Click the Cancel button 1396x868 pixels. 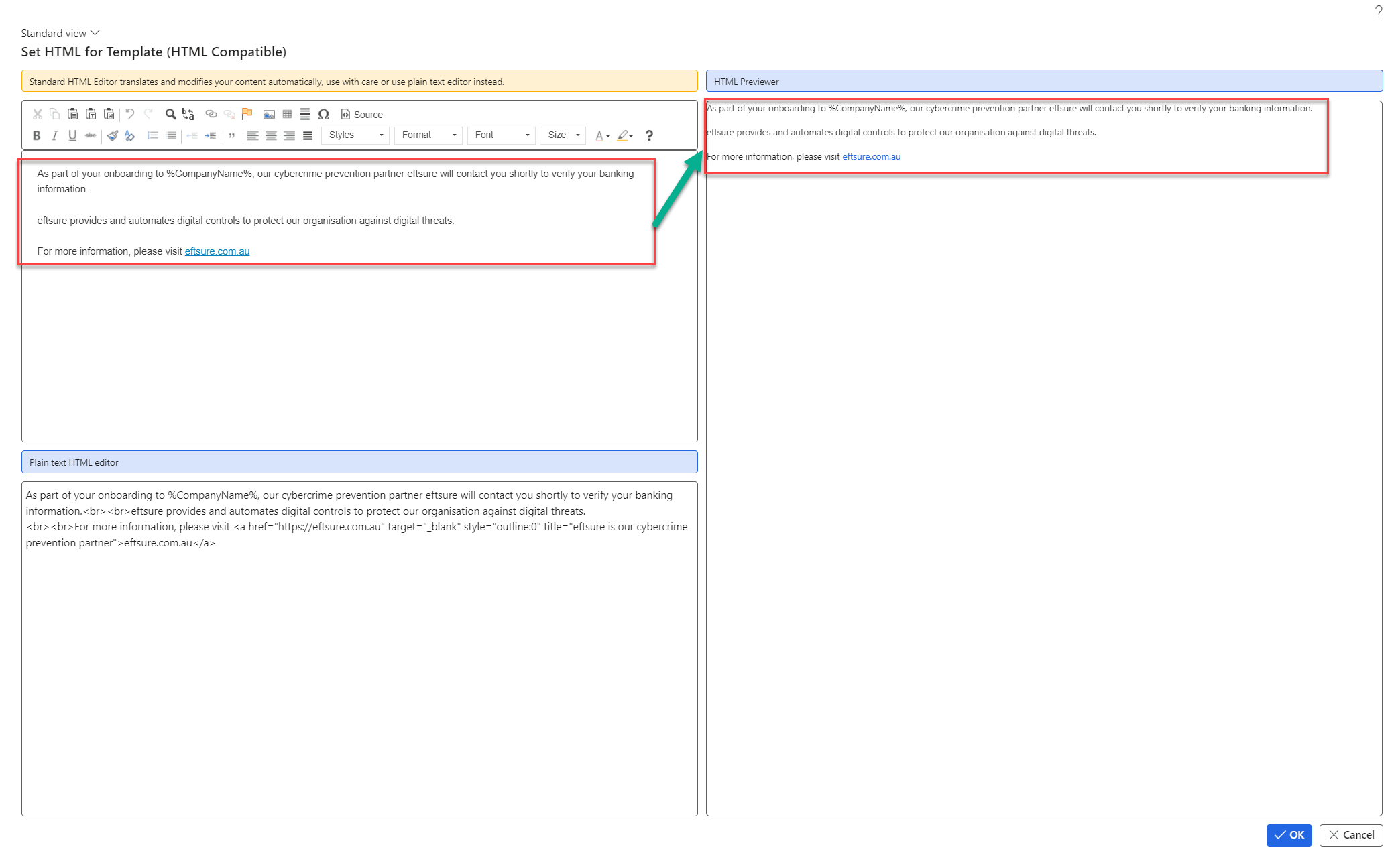point(1351,835)
